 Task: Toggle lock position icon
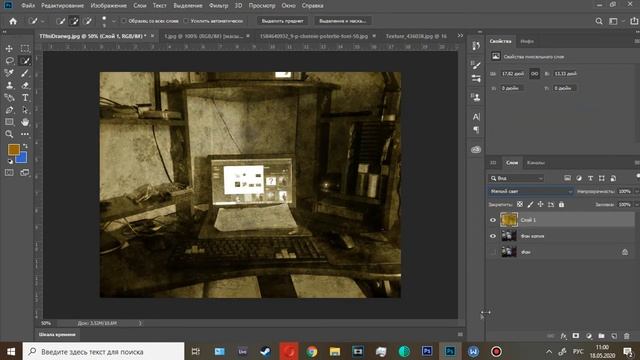point(540,204)
